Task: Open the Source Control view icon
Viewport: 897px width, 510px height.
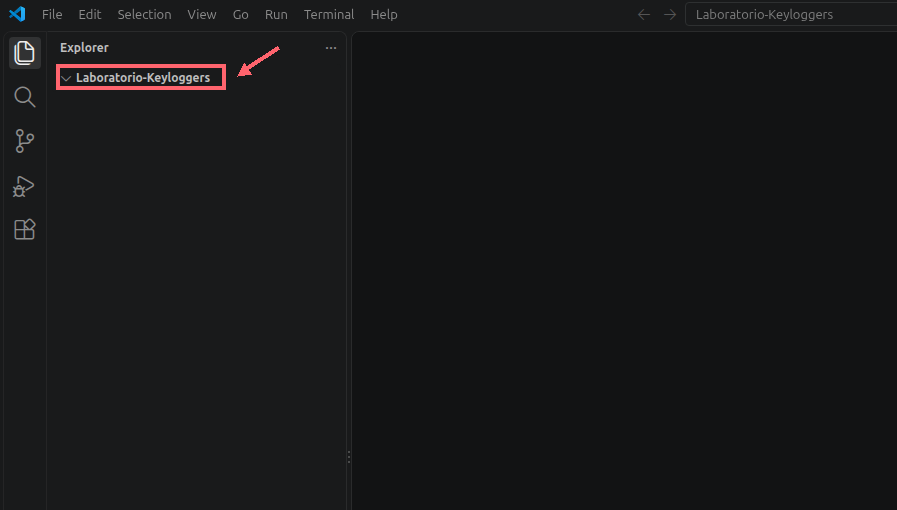Action: (25, 141)
